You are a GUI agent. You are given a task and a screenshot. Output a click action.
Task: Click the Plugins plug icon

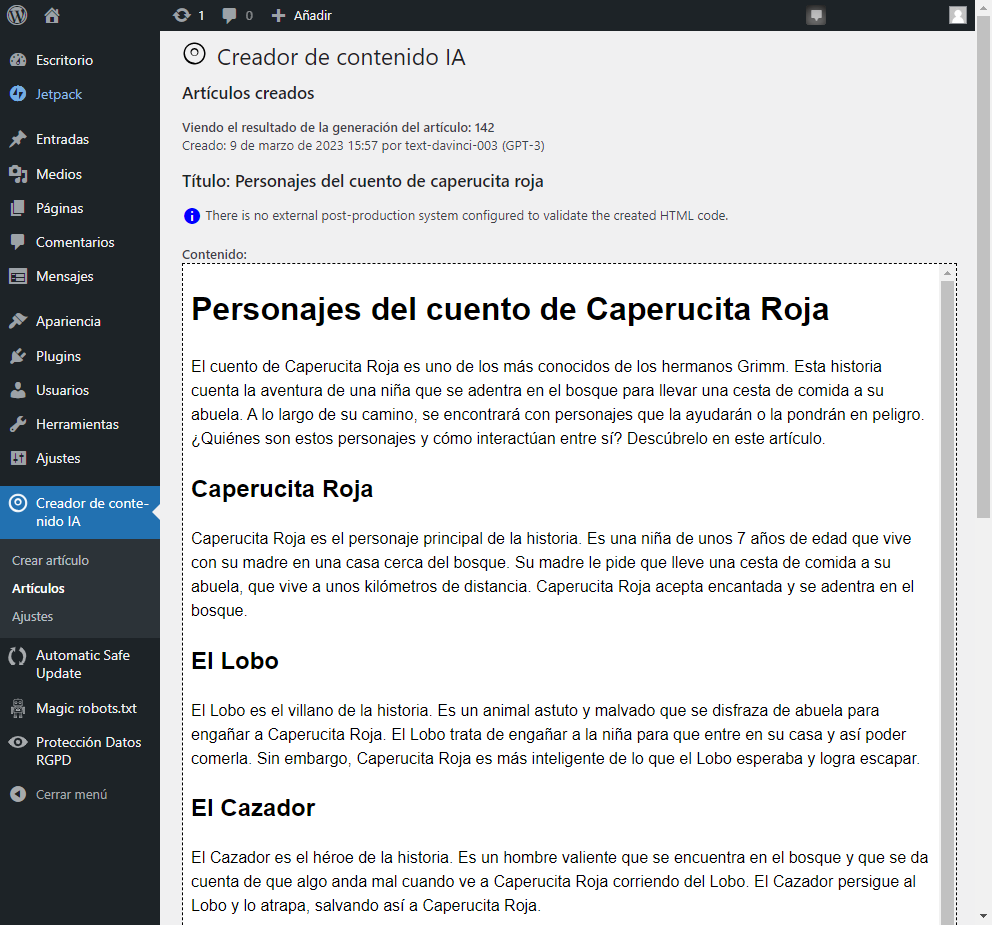[18, 356]
